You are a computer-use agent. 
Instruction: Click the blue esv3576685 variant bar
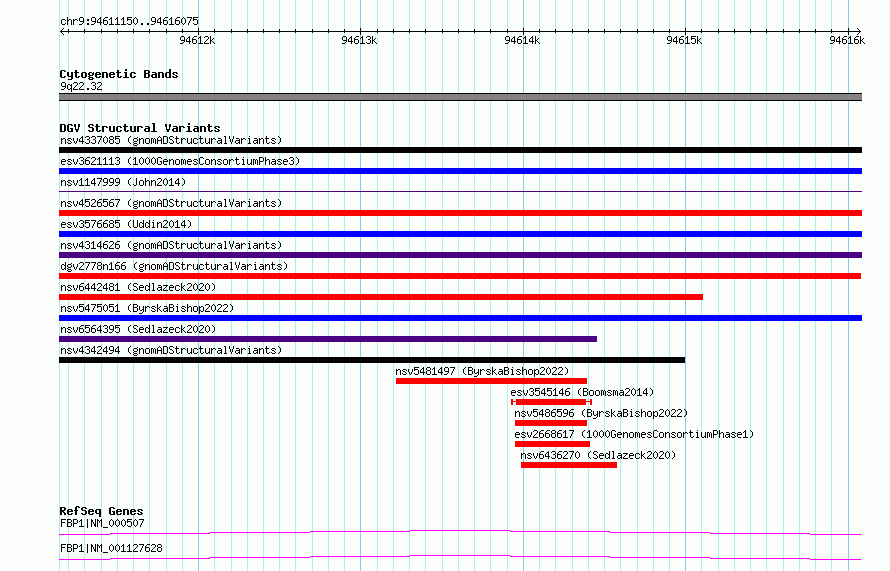(x=460, y=234)
